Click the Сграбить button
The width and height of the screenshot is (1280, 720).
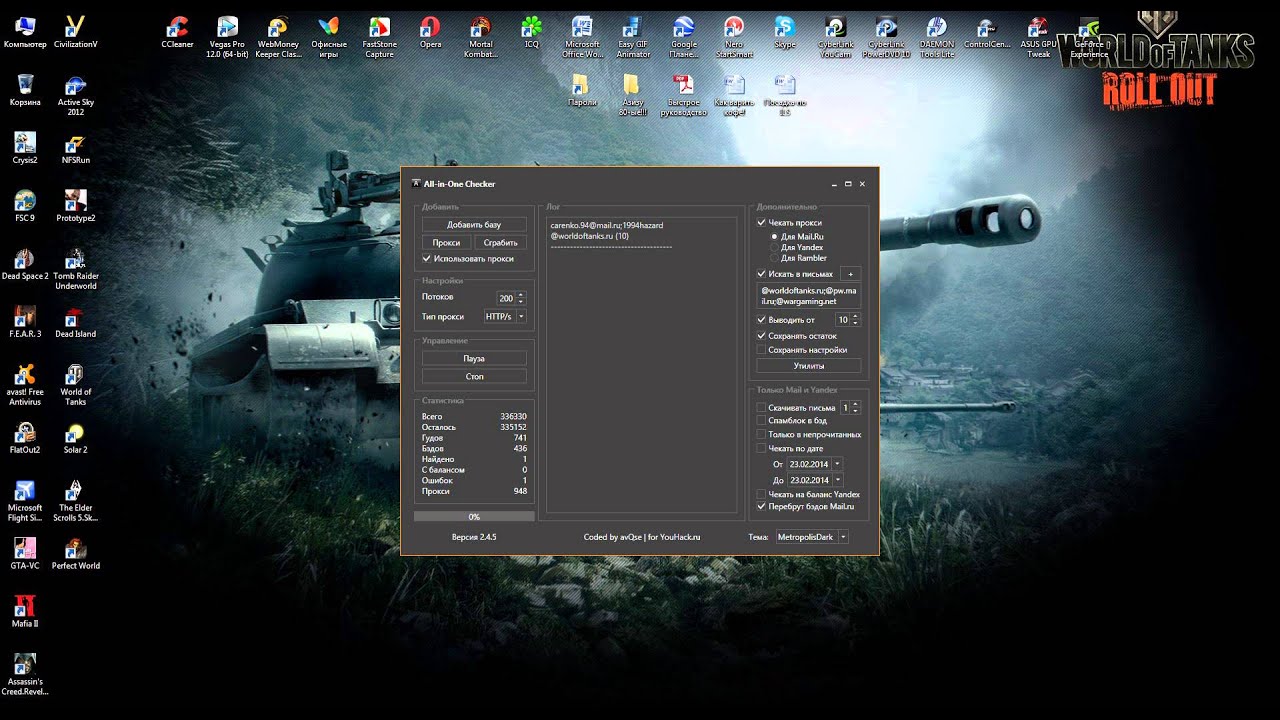(x=501, y=242)
